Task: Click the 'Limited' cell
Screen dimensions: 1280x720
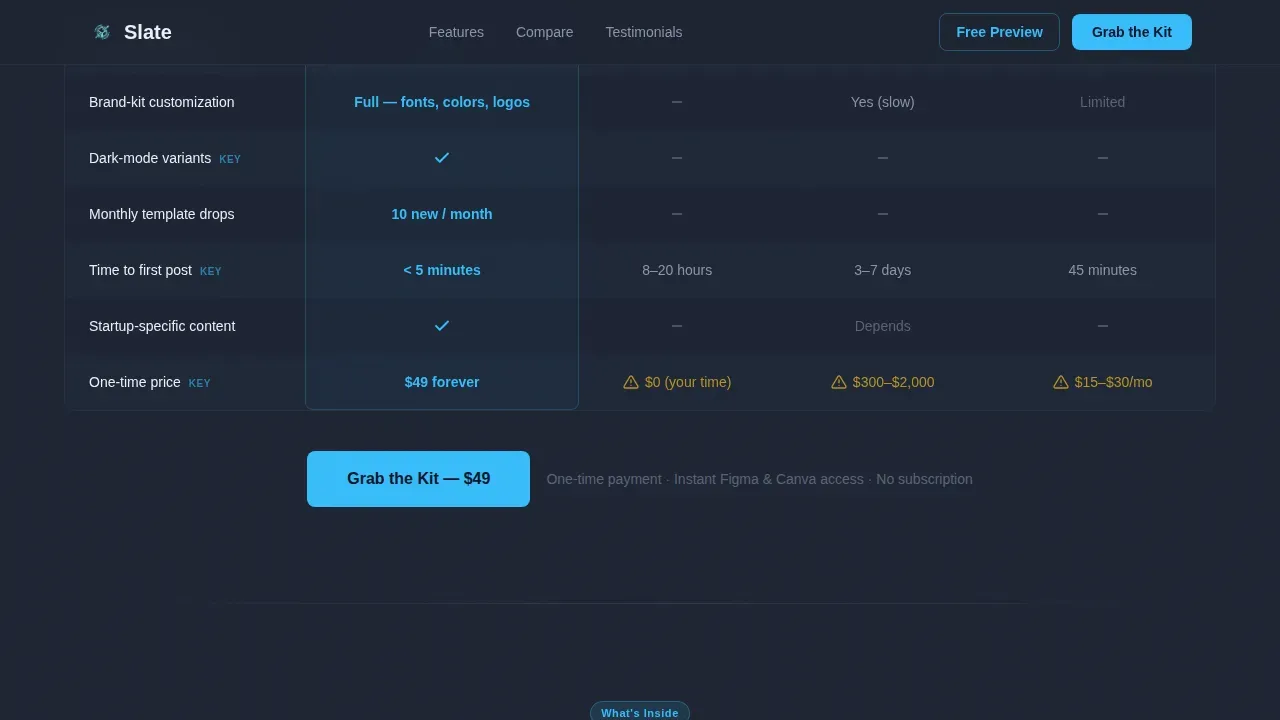Action: click(1102, 102)
